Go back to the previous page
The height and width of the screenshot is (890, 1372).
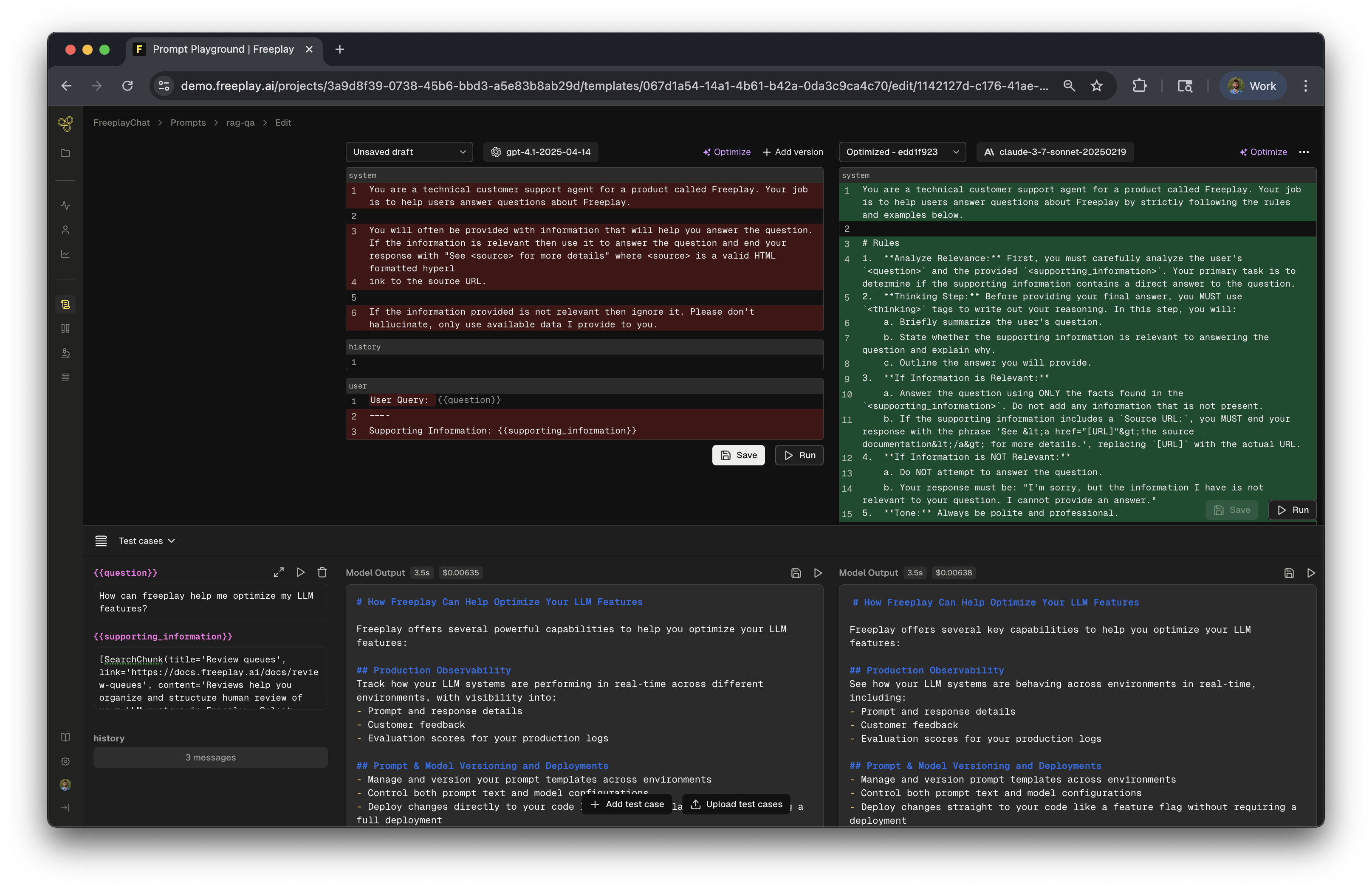point(66,86)
